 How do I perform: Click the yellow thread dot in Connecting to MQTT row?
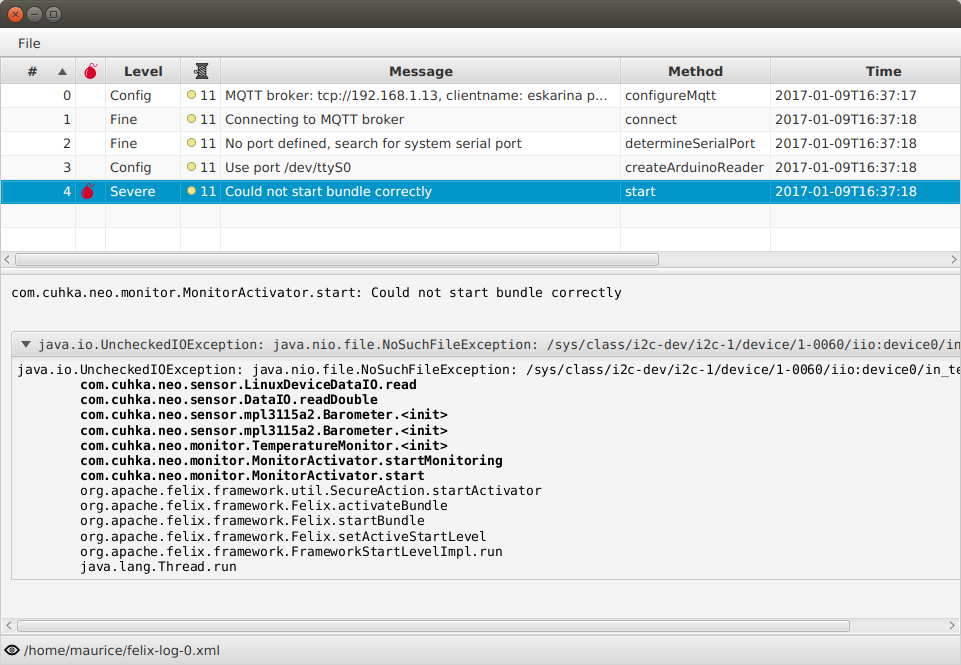pyautogui.click(x=191, y=119)
